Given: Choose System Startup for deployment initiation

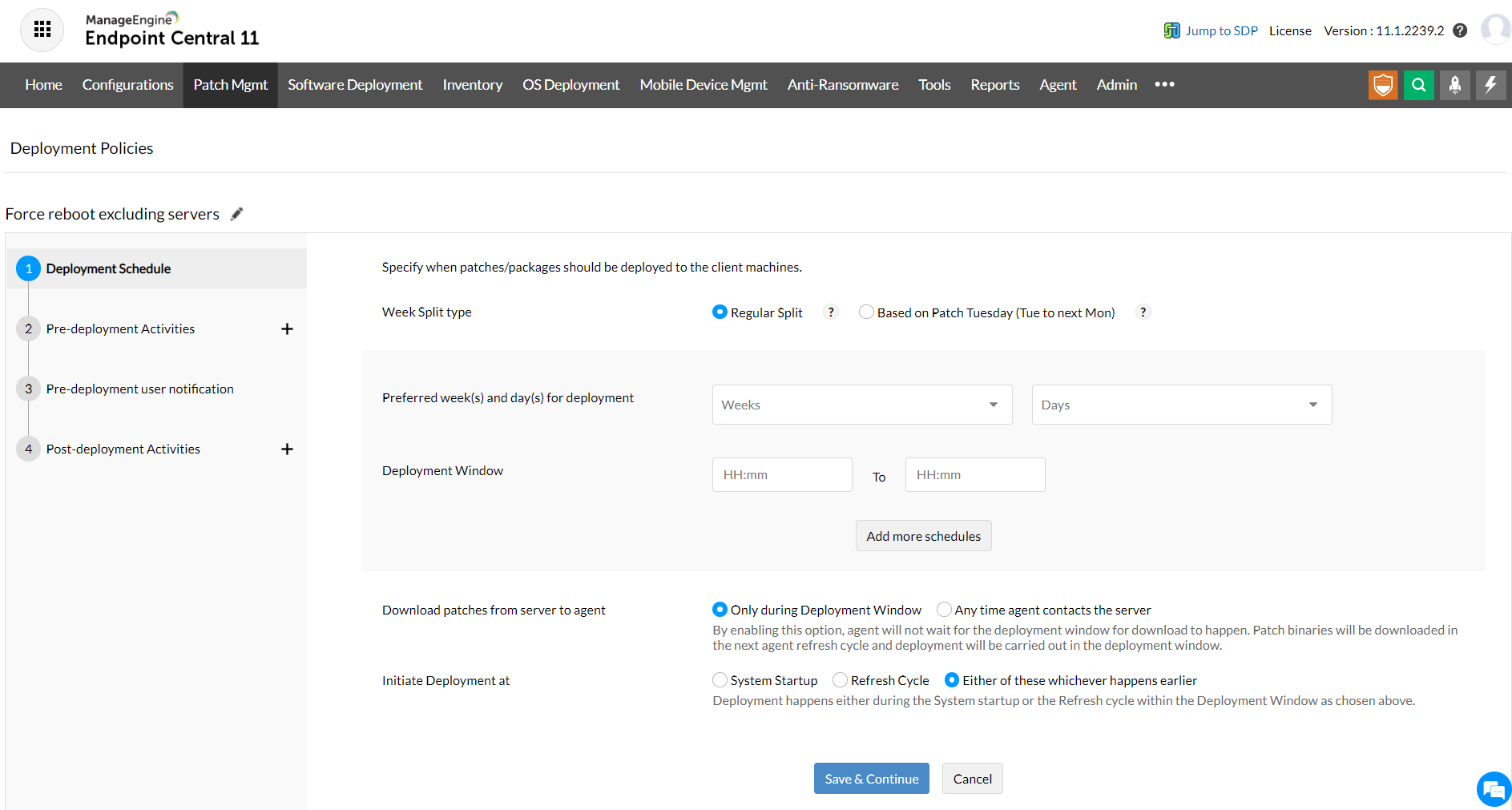Looking at the screenshot, I should [720, 680].
